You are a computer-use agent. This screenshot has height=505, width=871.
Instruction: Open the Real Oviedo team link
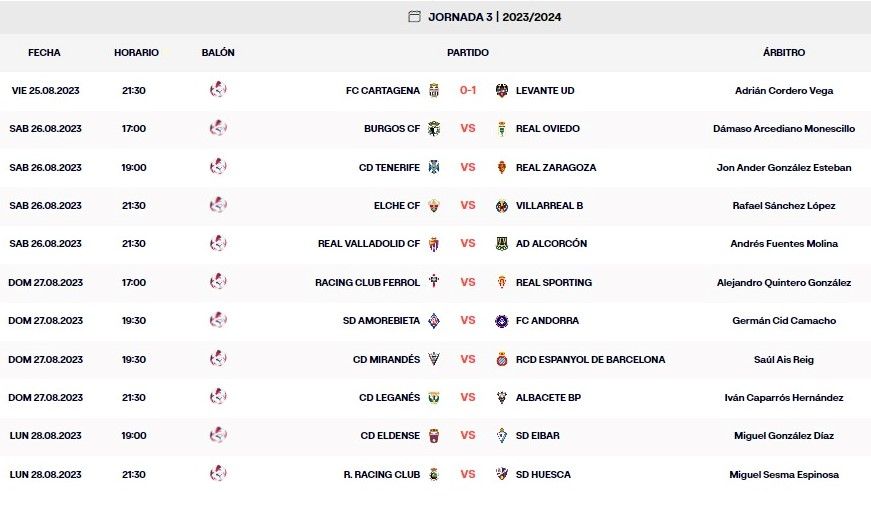pyautogui.click(x=547, y=129)
